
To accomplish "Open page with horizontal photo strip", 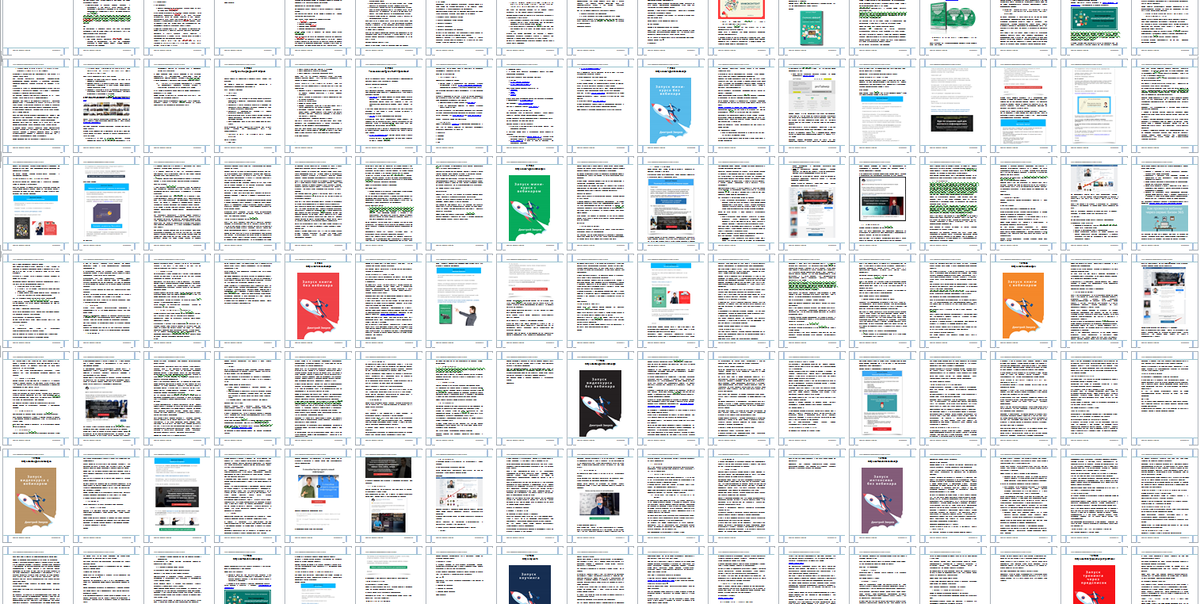I will [x=108, y=105].
